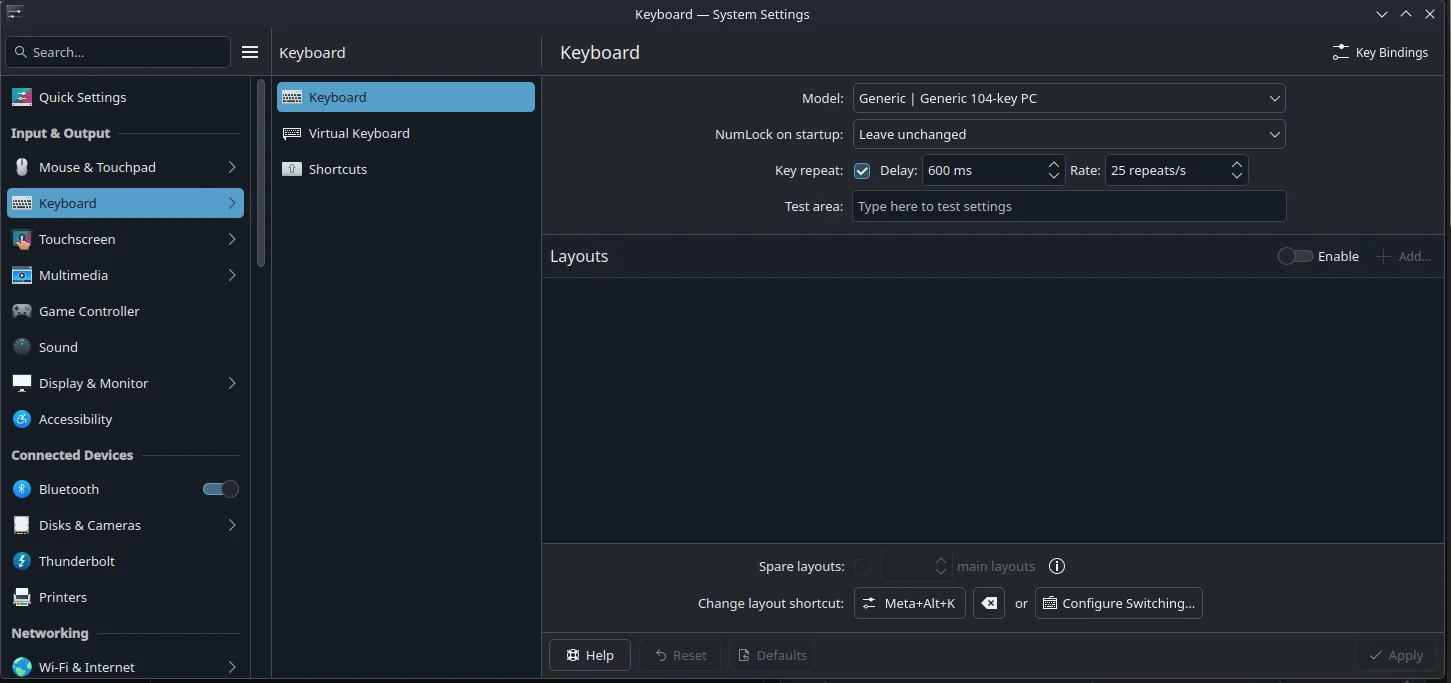This screenshot has width=1451, height=683.
Task: Click the Key Bindings icon at top right
Action: (1340, 52)
